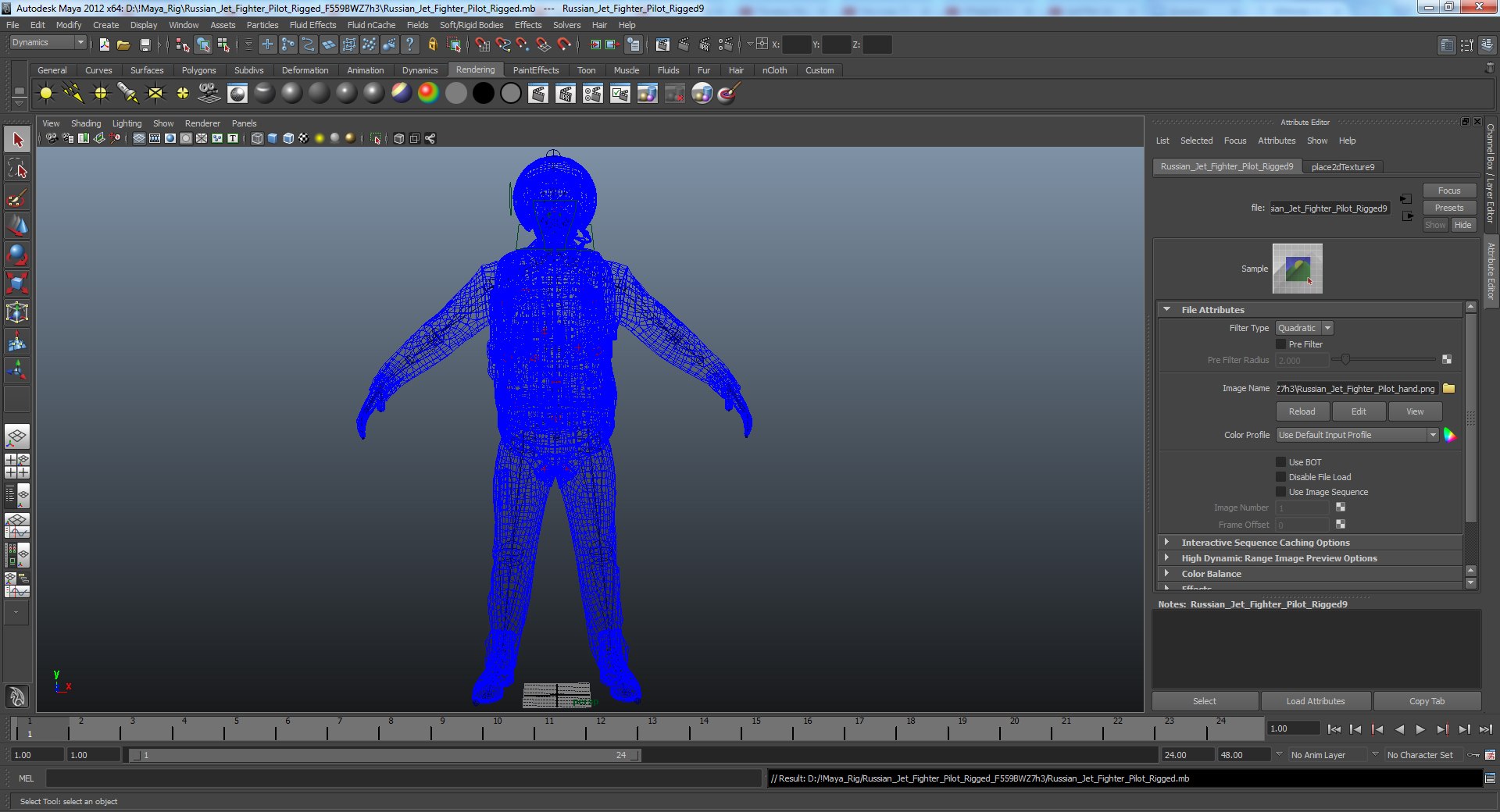Open the Color Profile dropdown
The image size is (1500, 812).
click(x=1357, y=435)
